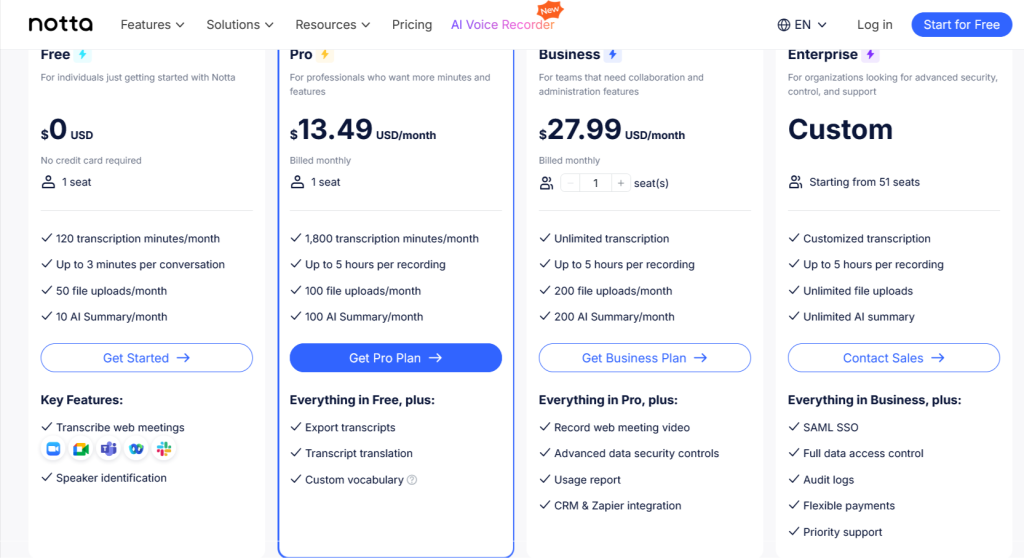This screenshot has width=1024, height=558.
Task: Open the Resources dropdown menu
Action: 332,25
